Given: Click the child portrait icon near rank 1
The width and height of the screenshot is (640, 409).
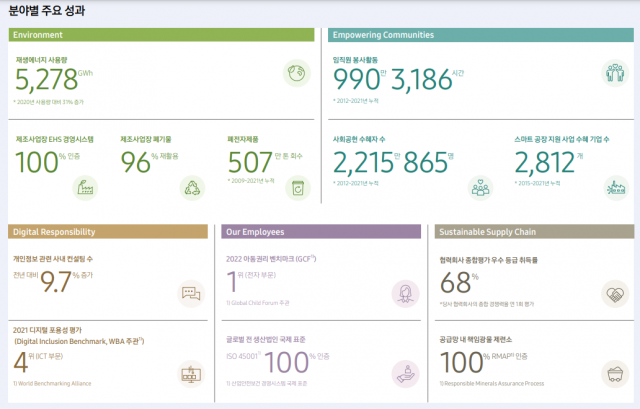Looking at the screenshot, I should click(x=405, y=293).
